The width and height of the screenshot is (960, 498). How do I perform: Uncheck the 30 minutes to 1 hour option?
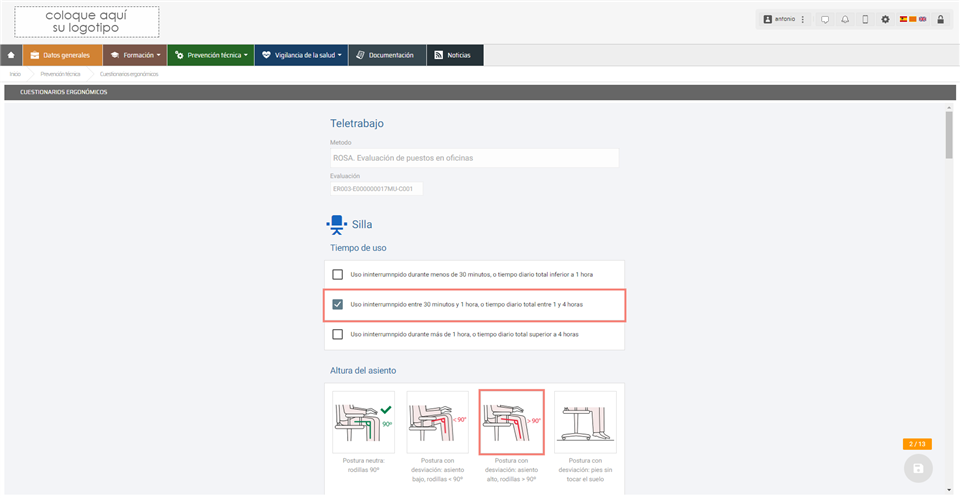point(338,304)
